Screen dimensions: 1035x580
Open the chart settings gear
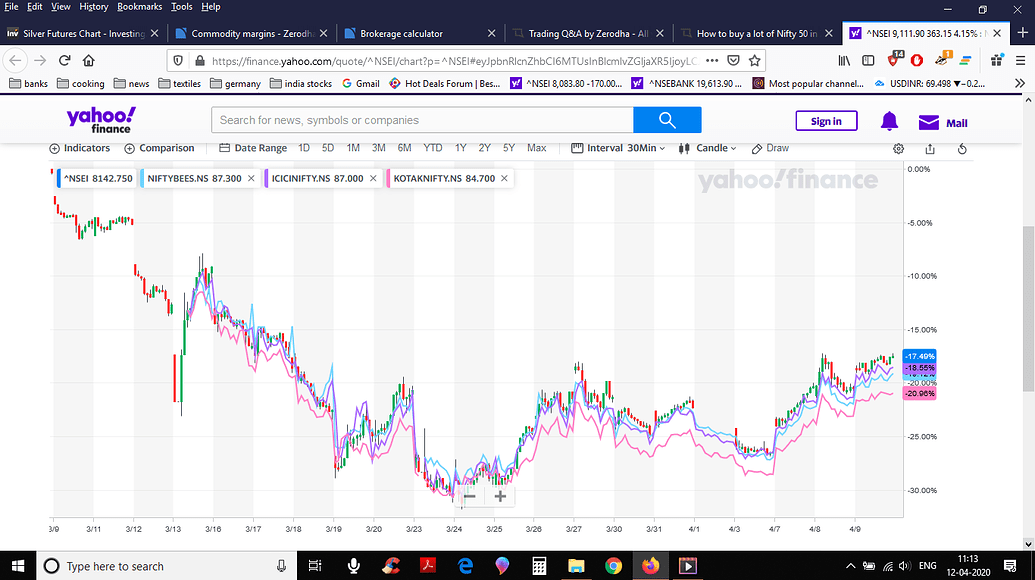pos(898,148)
